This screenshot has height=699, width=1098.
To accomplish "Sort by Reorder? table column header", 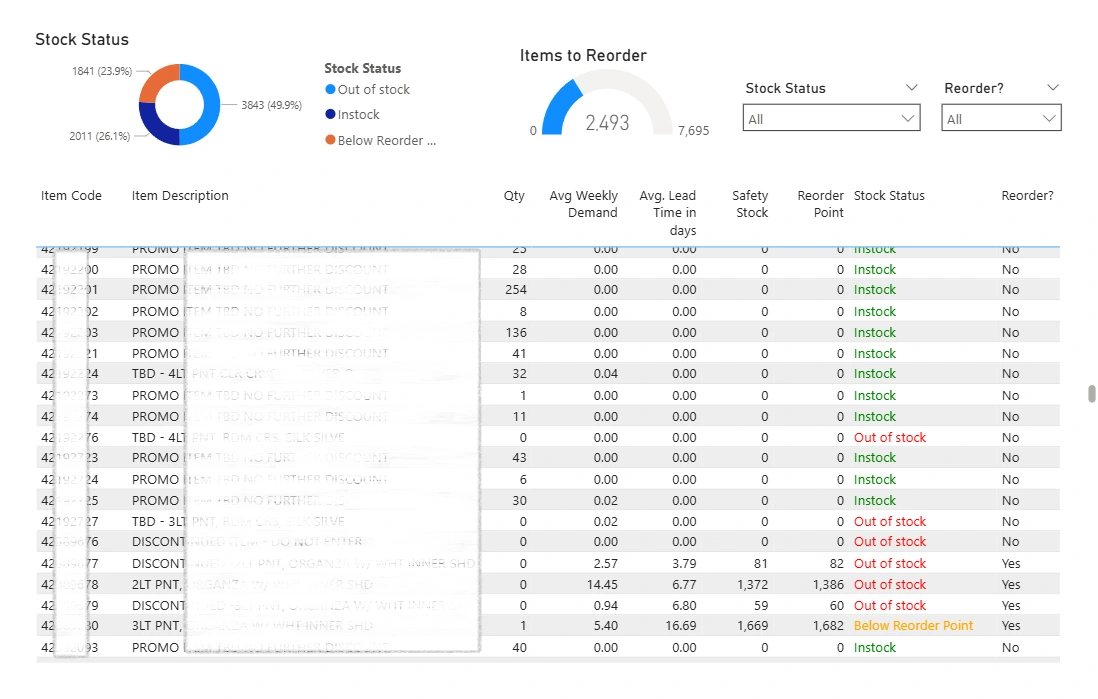I will click(1027, 195).
